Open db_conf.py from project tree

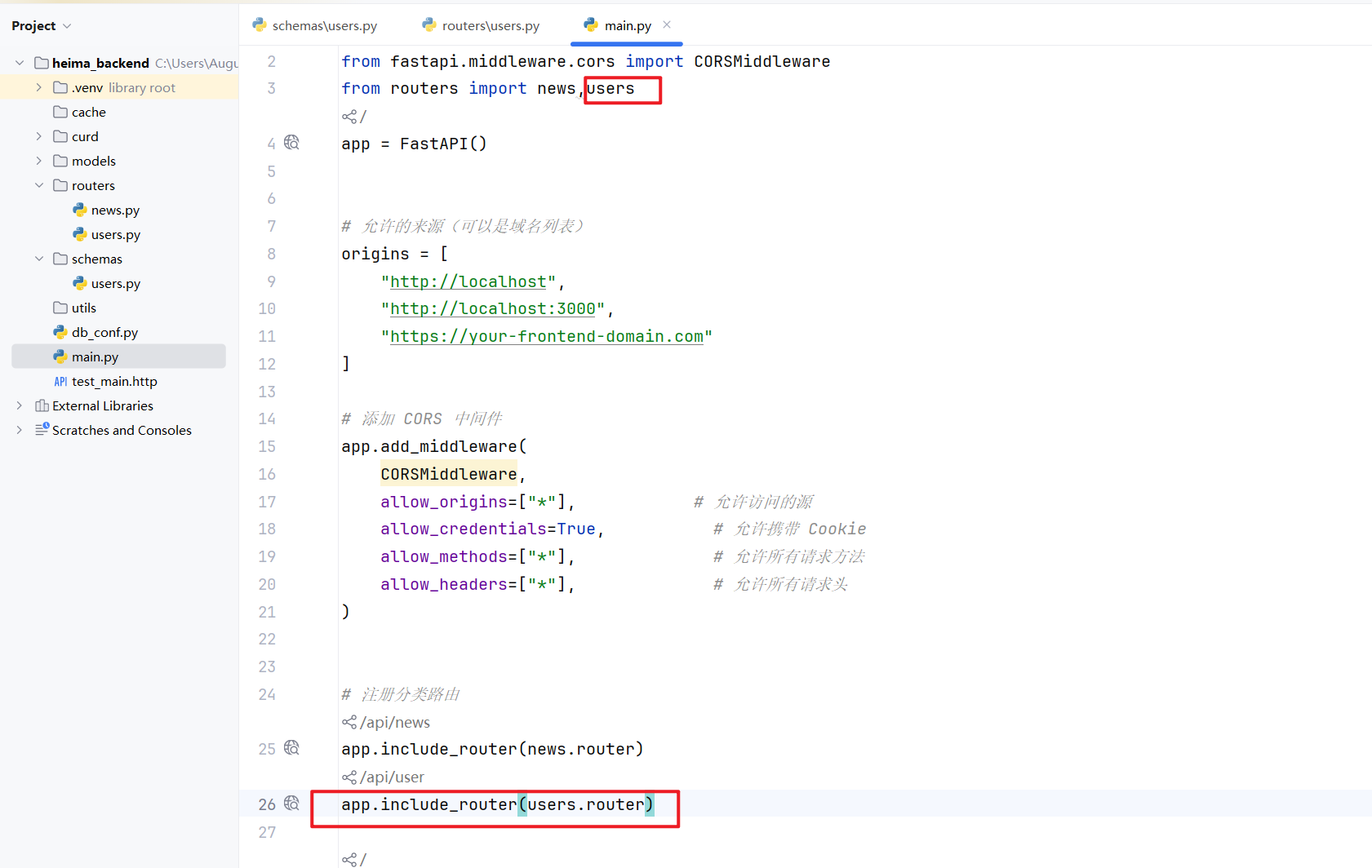click(104, 332)
